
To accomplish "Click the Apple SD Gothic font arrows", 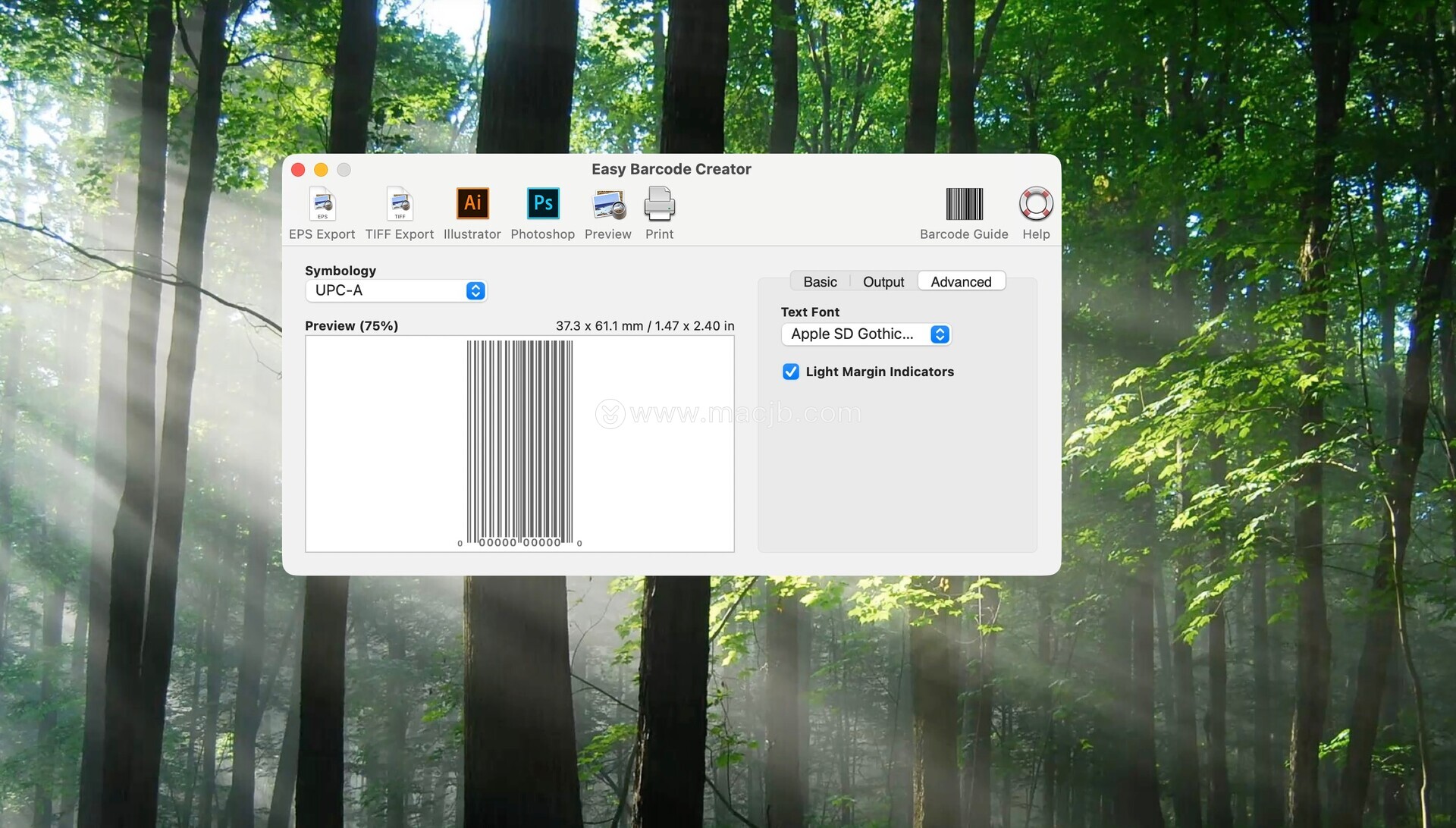I will (x=940, y=334).
